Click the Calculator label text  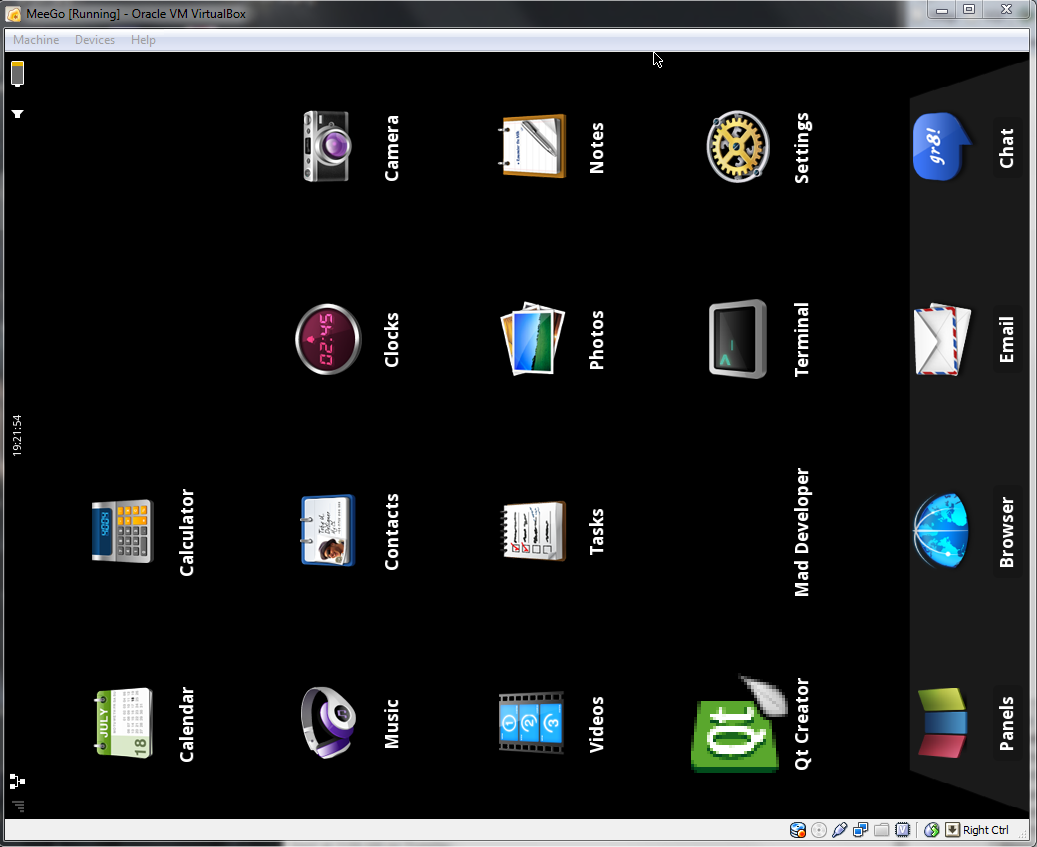(187, 532)
